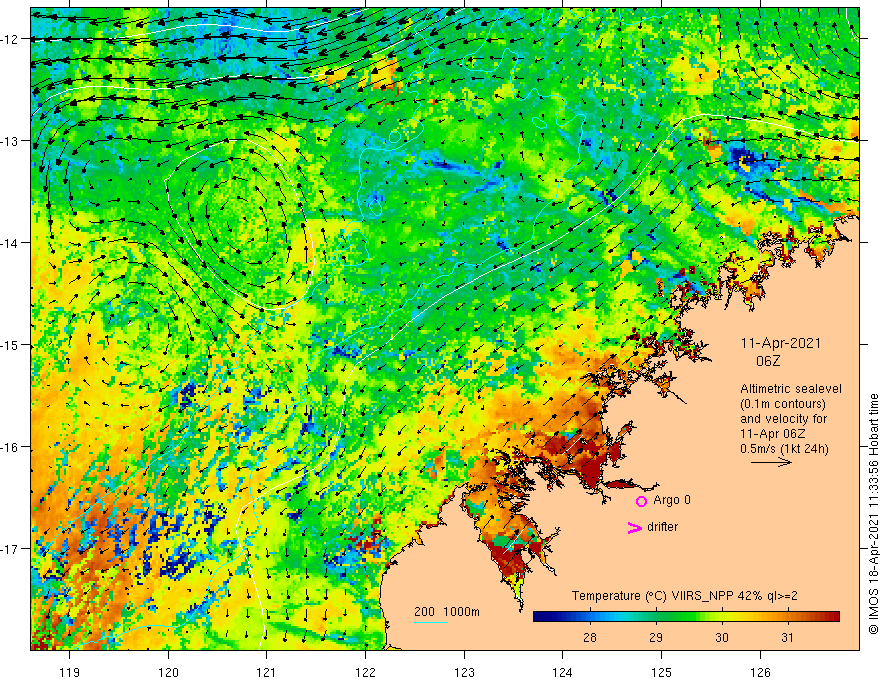Click 'and velocity for' legend line
This screenshot has height=680, width=880.
(783, 419)
